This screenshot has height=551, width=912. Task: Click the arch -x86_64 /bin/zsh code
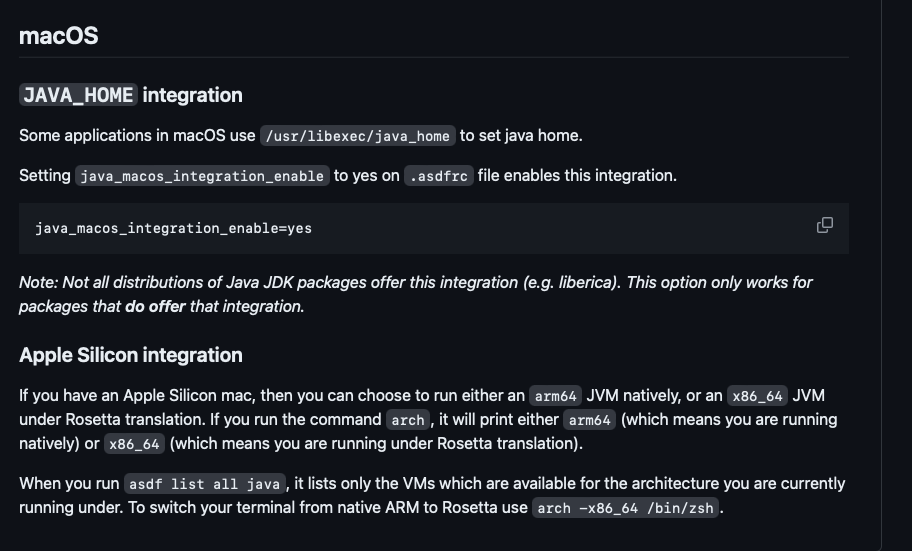(625, 508)
